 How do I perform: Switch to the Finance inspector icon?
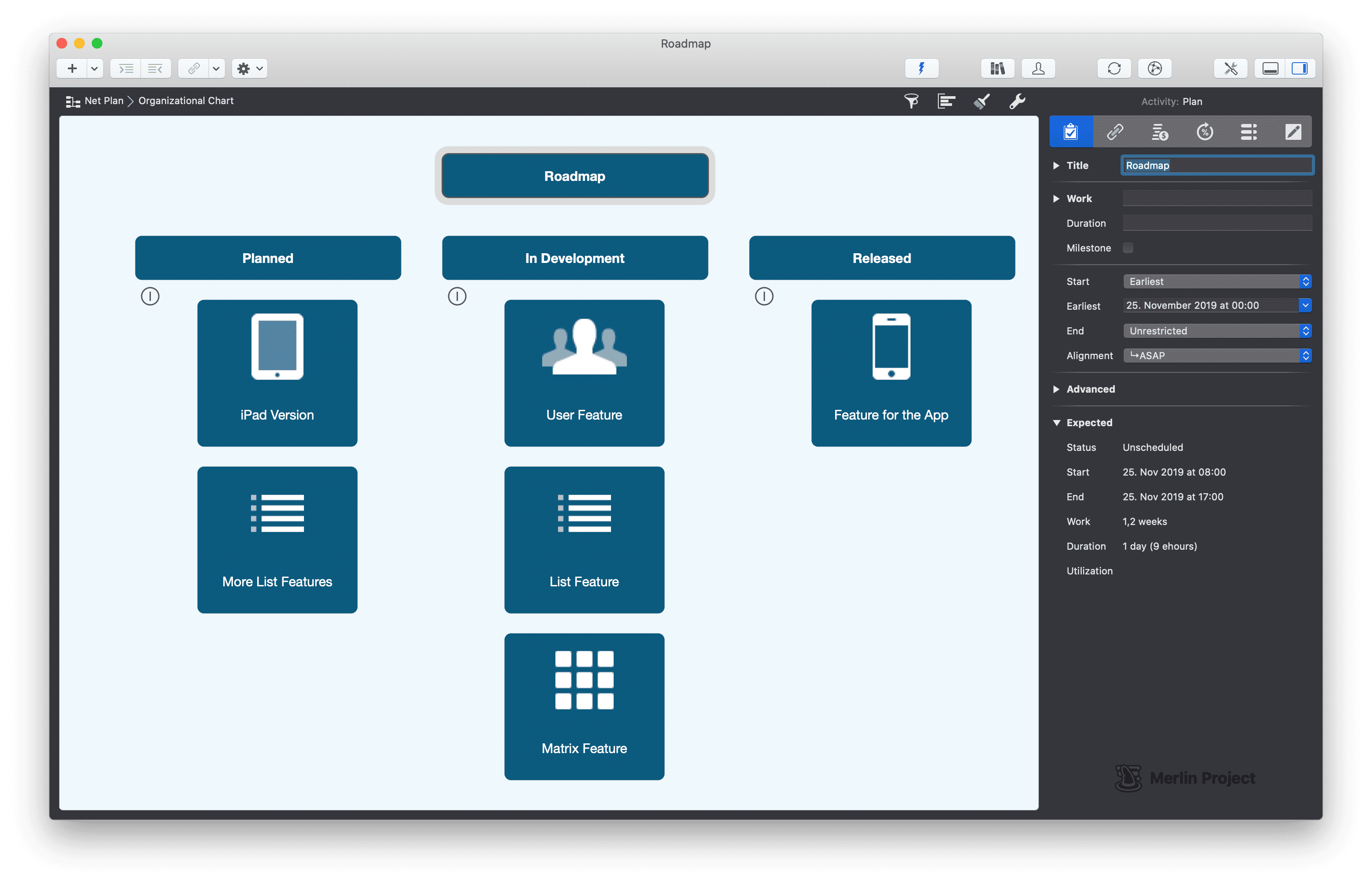tap(1160, 131)
